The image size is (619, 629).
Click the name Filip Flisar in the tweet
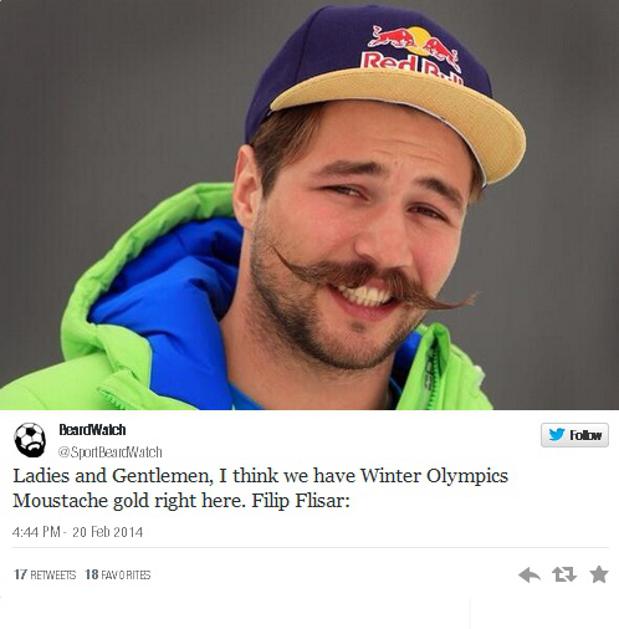click(301, 501)
